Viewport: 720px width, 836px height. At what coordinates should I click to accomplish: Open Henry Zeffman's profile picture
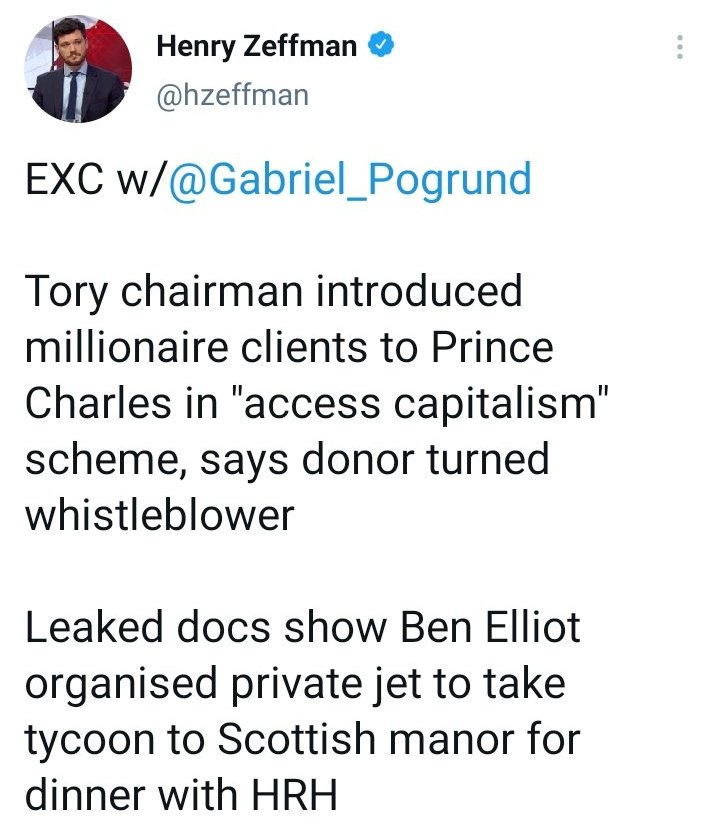point(78,69)
